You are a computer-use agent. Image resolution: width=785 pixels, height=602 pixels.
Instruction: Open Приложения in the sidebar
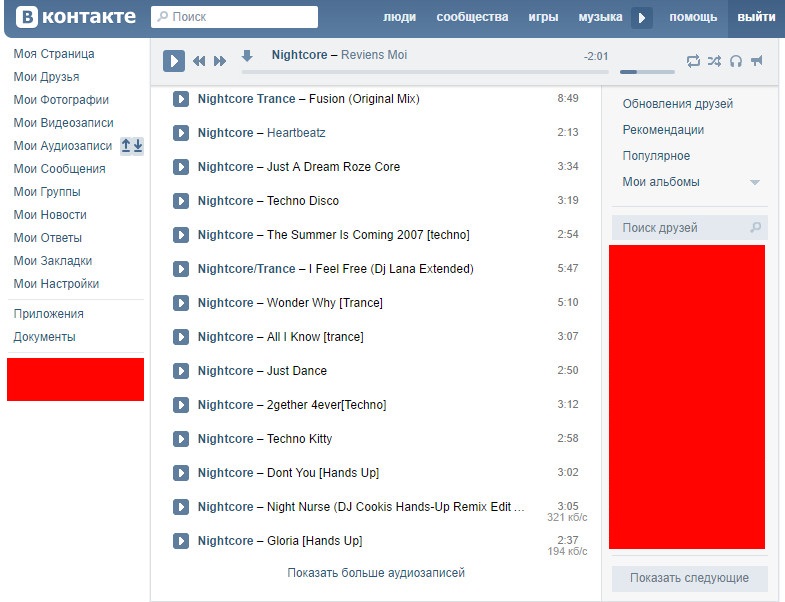(49, 314)
